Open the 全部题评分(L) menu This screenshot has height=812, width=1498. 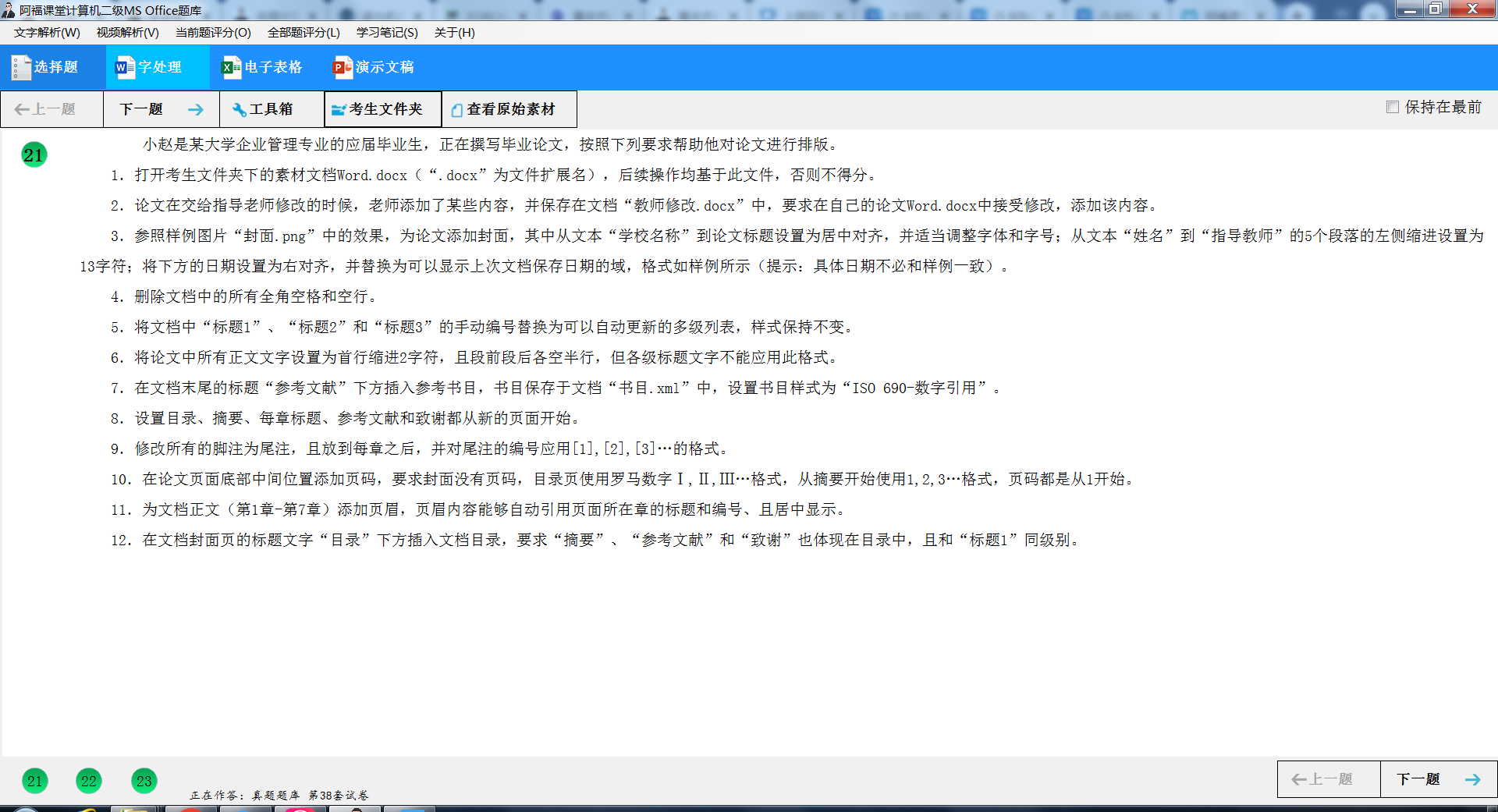304,33
